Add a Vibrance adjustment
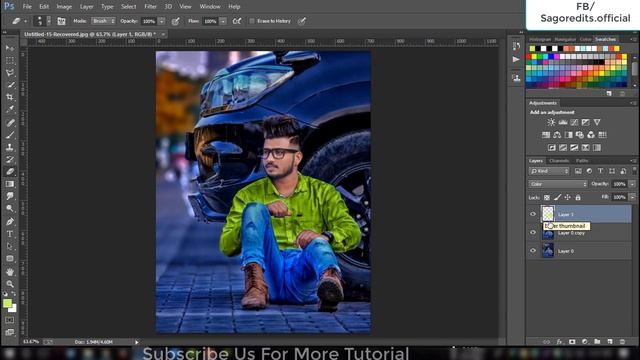The width and height of the screenshot is (640, 360). coord(597,122)
